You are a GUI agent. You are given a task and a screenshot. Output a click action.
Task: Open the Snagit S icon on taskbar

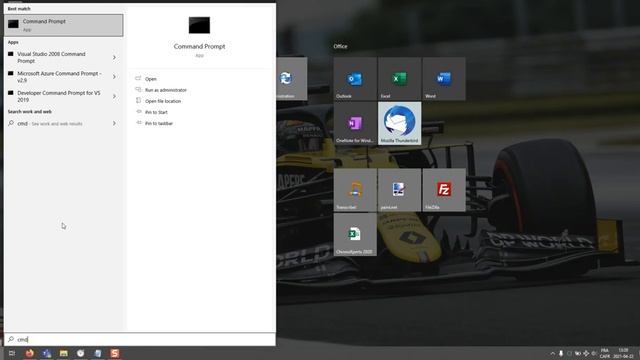coord(115,353)
